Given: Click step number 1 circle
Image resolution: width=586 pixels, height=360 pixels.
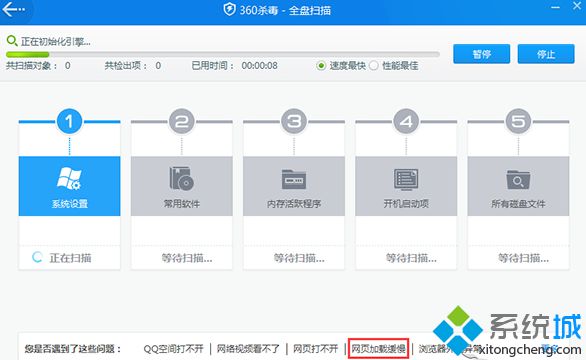Looking at the screenshot, I should (x=69, y=121).
